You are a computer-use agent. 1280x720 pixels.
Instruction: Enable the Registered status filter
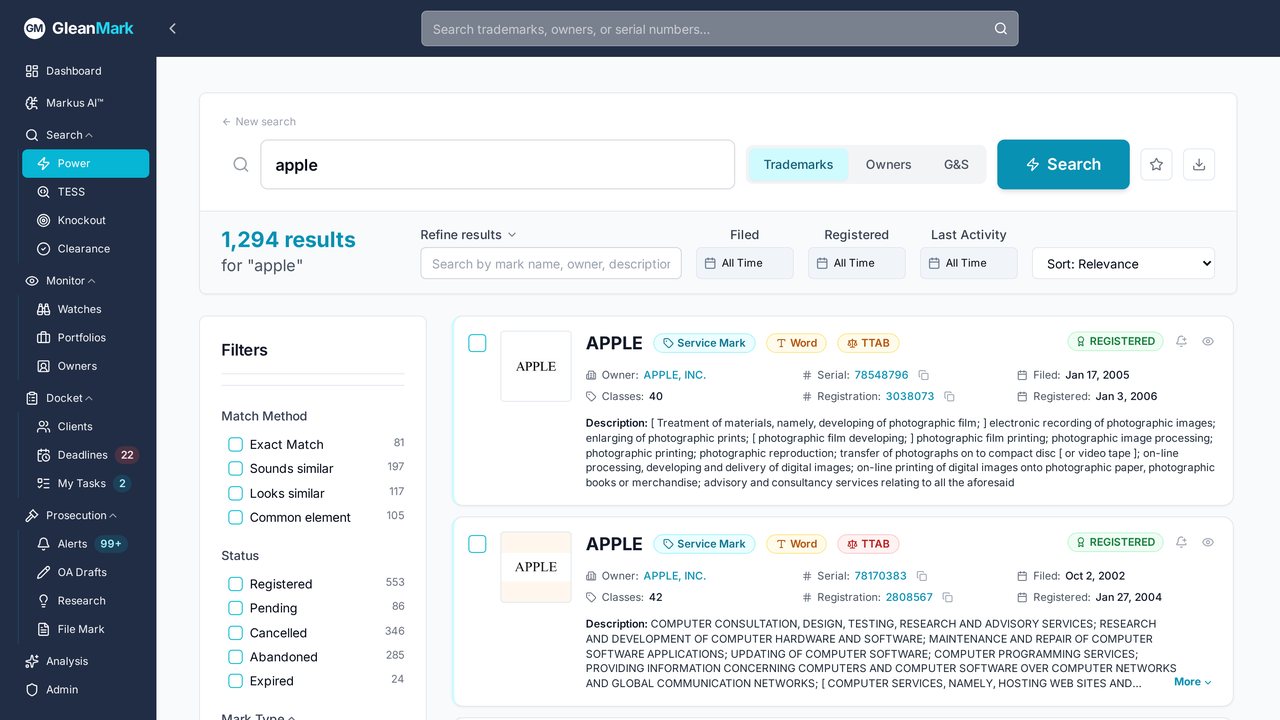tap(236, 584)
